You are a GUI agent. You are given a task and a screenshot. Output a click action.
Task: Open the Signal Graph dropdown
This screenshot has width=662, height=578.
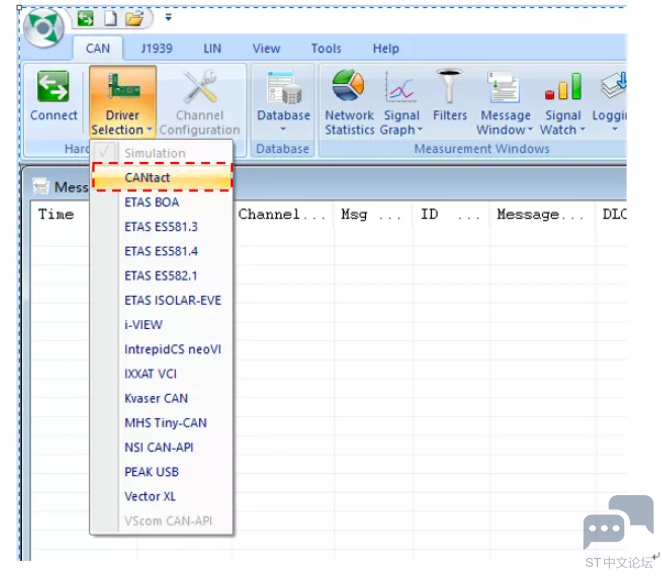click(x=402, y=103)
